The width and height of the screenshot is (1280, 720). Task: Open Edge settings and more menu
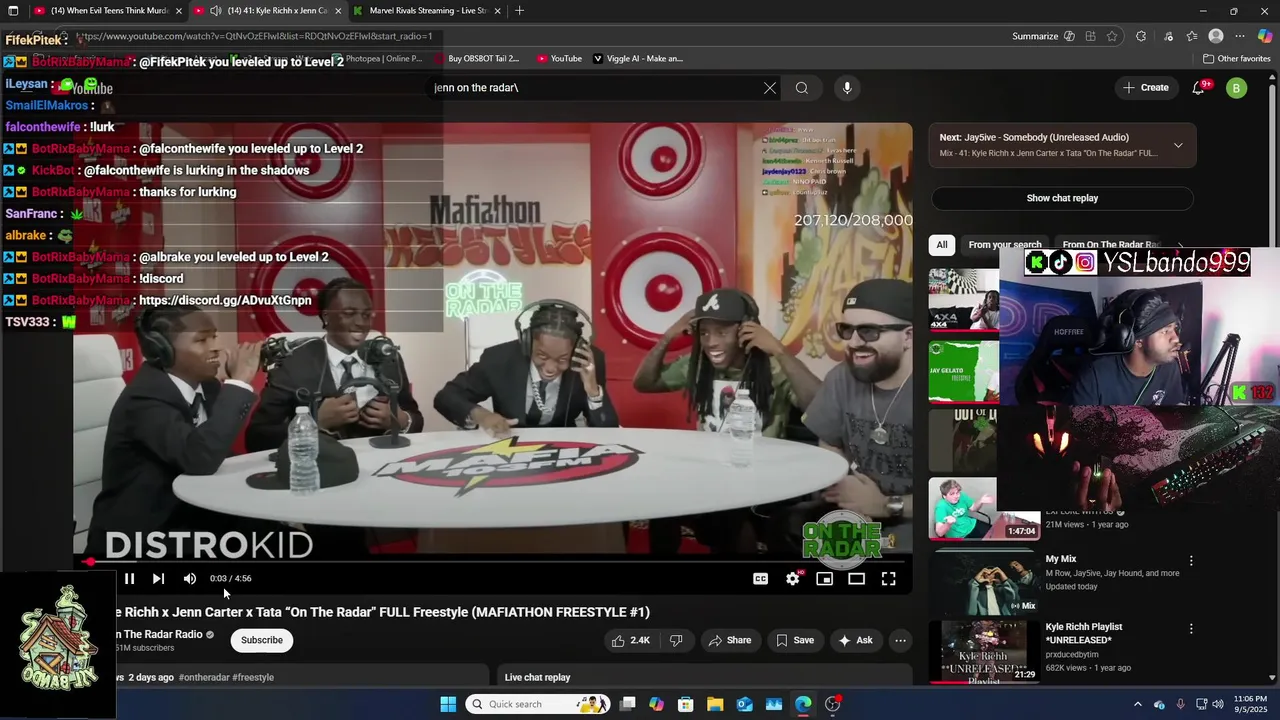(x=1240, y=36)
